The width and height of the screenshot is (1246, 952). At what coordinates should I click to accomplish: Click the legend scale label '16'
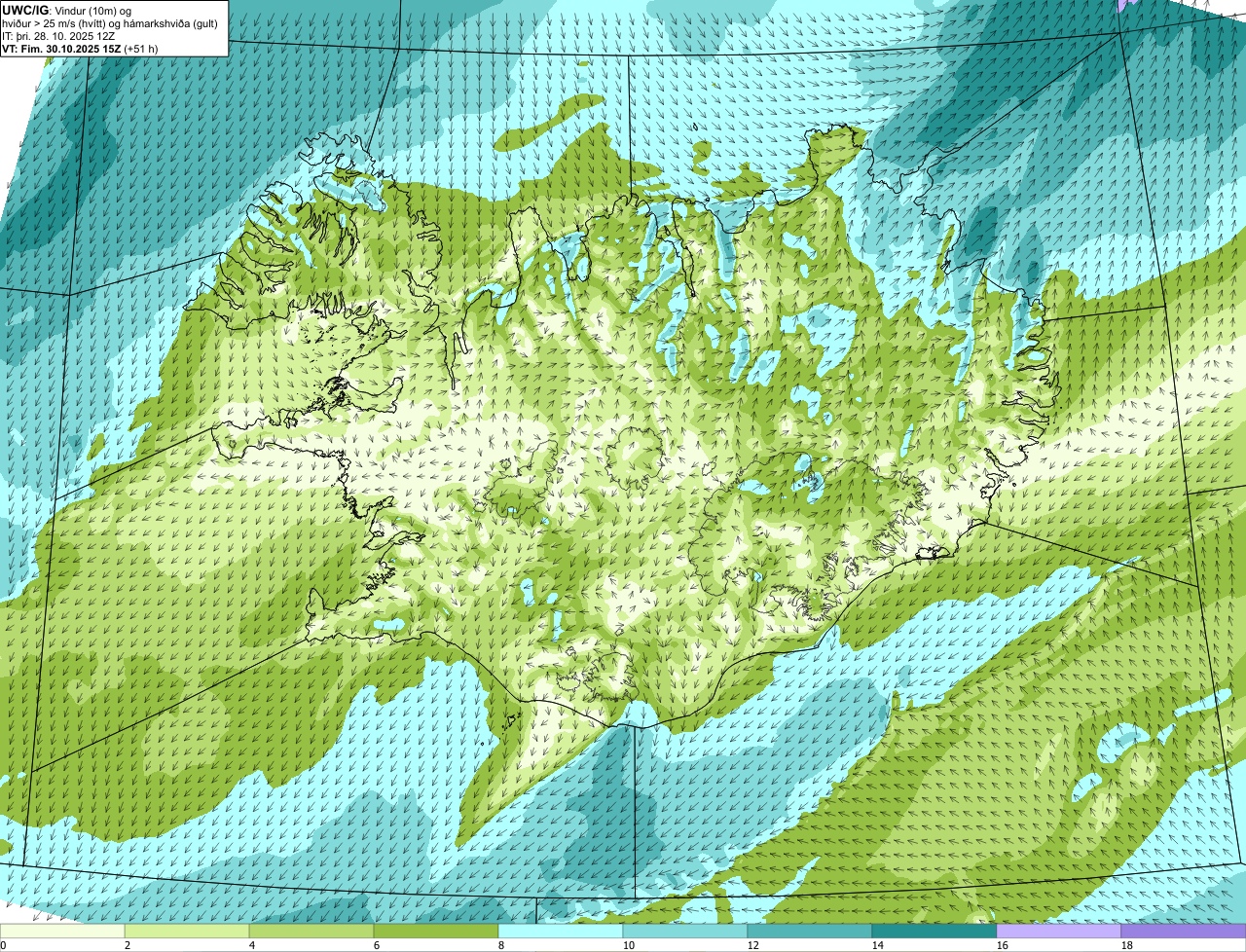1003,945
